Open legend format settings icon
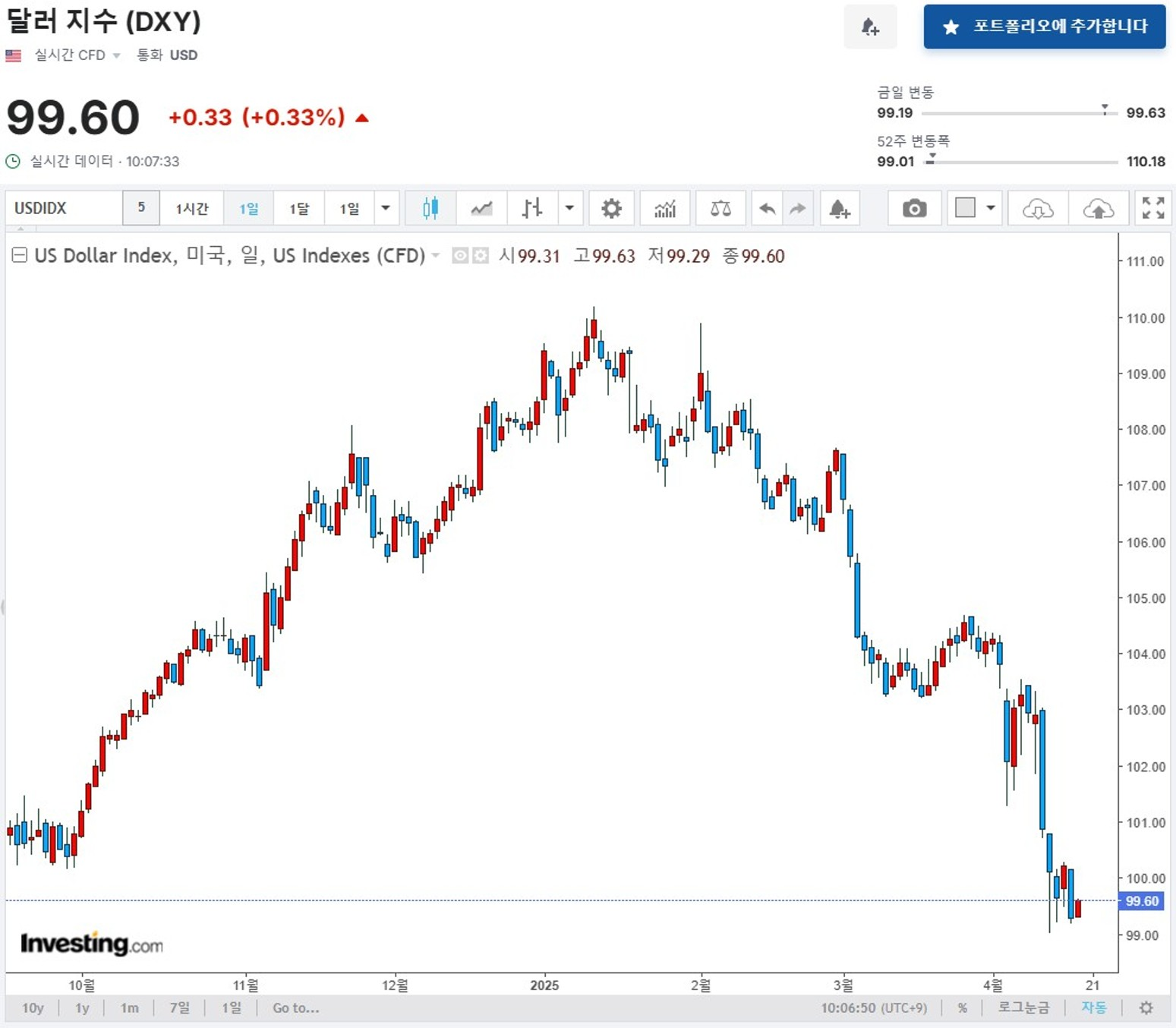 click(481, 256)
